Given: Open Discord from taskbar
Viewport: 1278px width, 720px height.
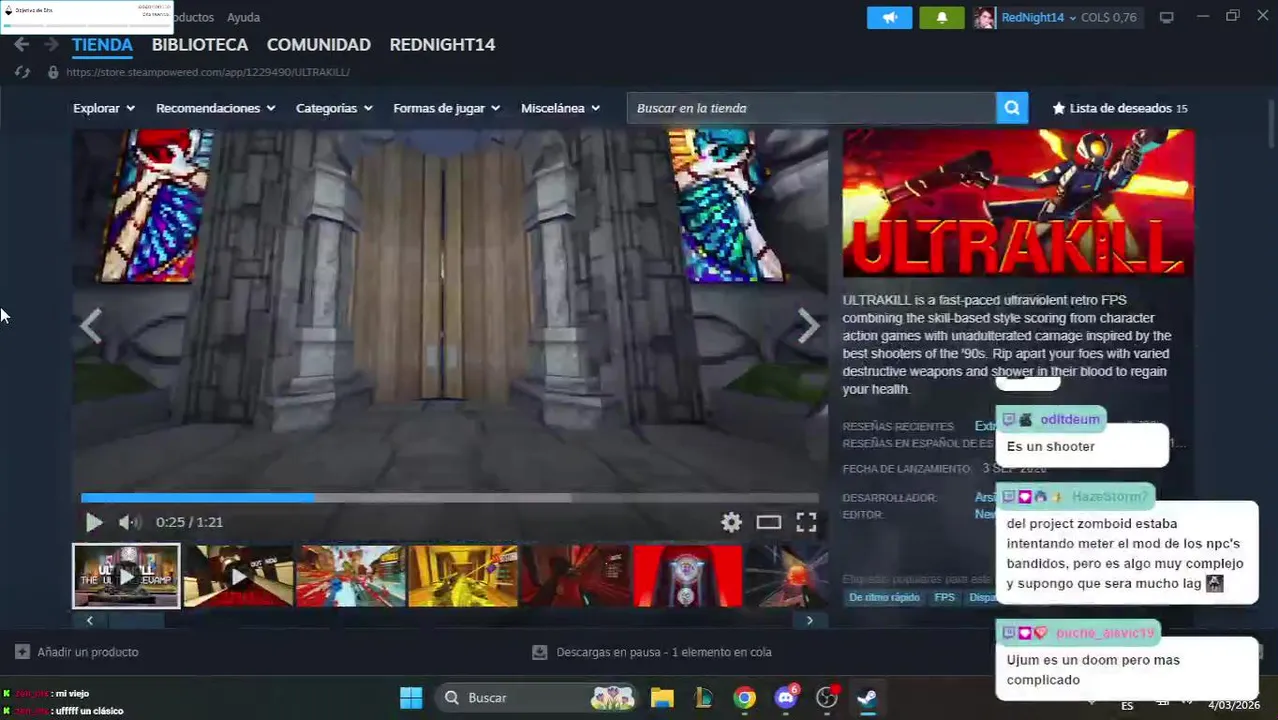Looking at the screenshot, I should [786, 698].
